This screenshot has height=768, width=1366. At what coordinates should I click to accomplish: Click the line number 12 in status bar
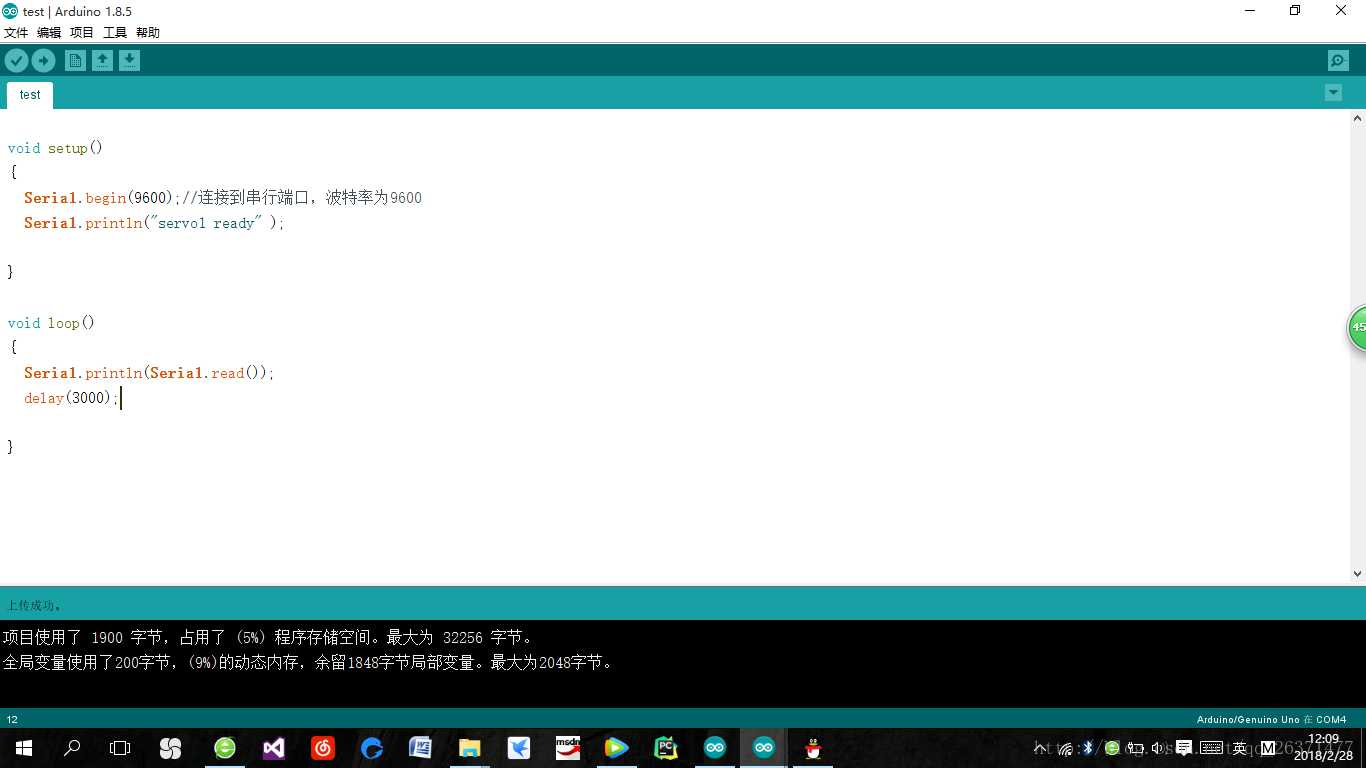pyautogui.click(x=12, y=719)
